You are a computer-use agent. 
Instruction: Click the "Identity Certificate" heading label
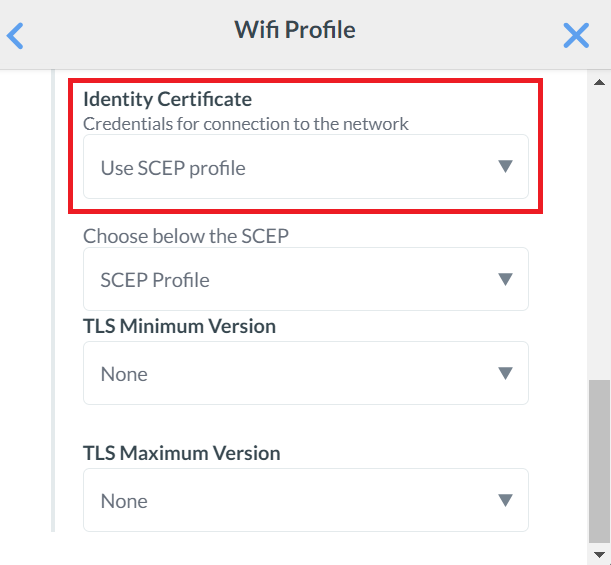[x=167, y=99]
